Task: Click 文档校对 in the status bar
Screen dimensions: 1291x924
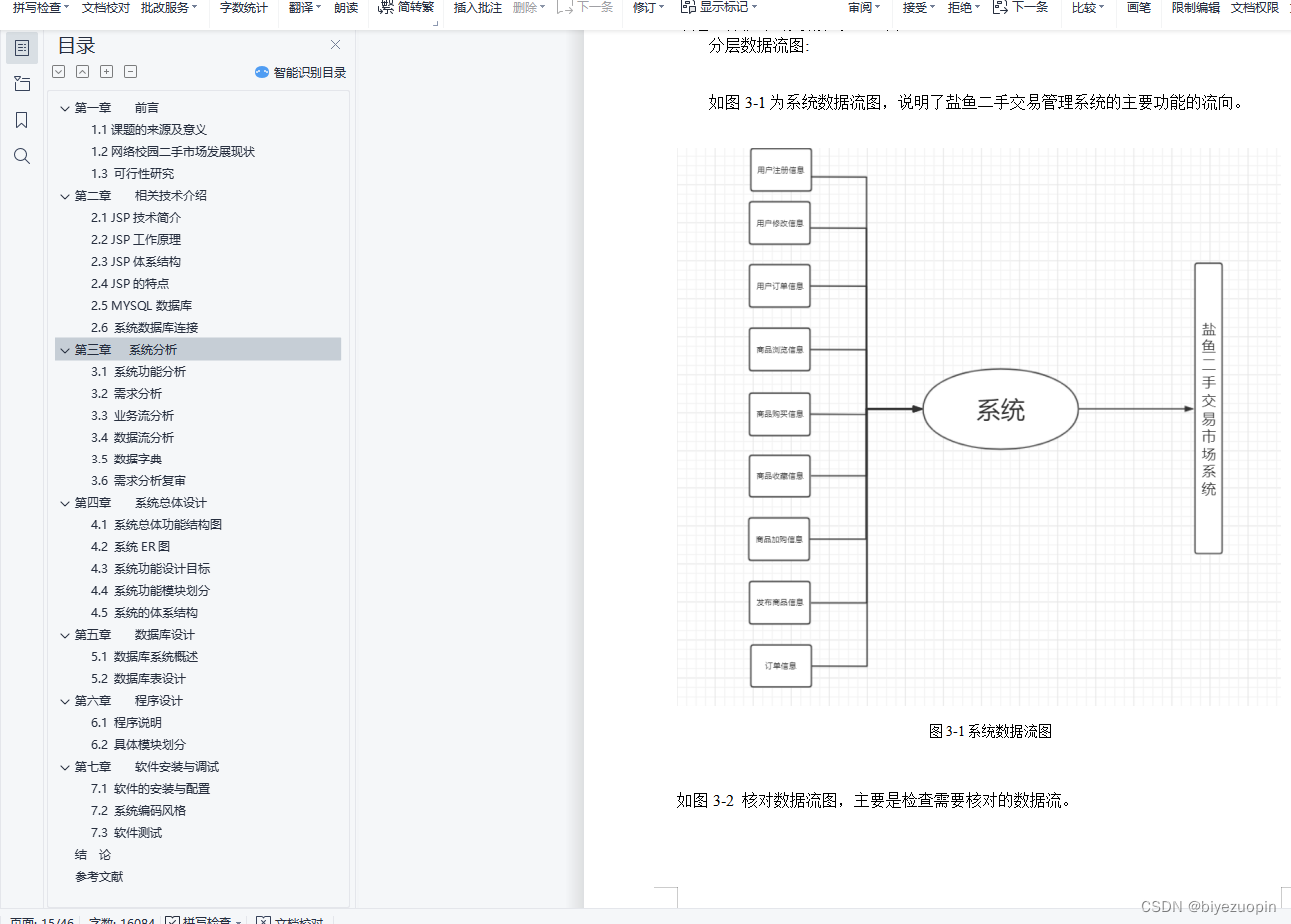Action: (x=299, y=920)
